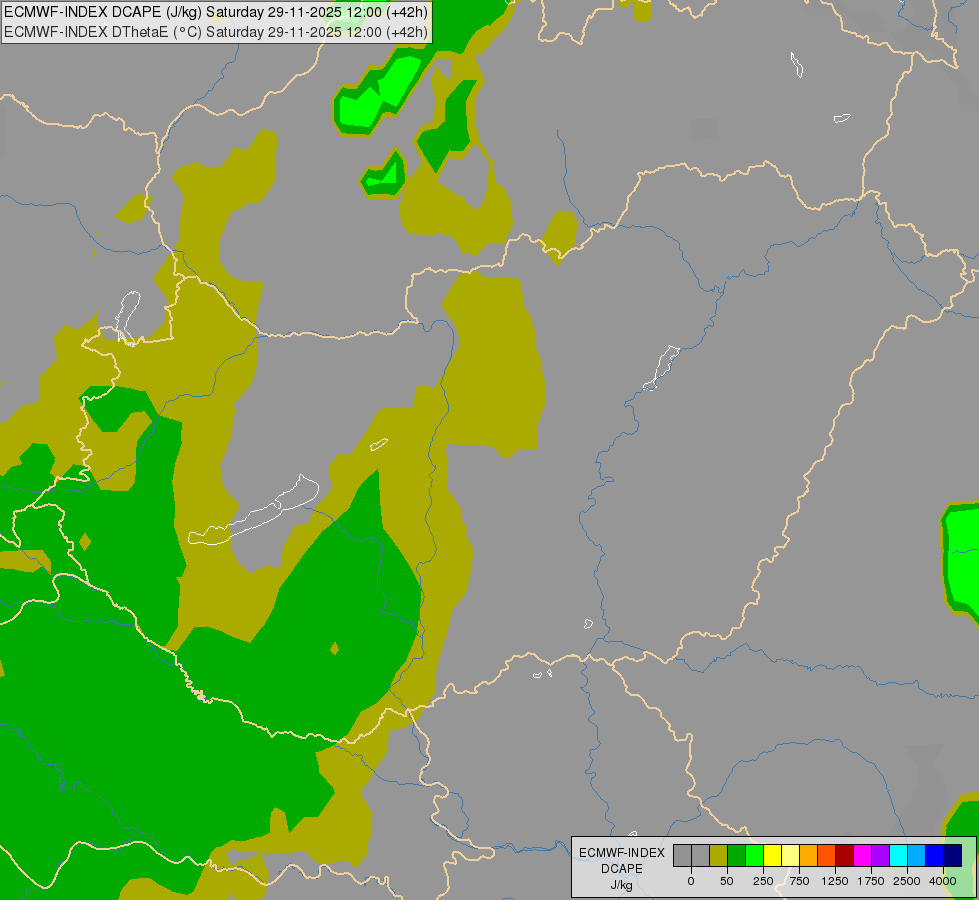This screenshot has height=900, width=979.
Task: Click the pure yellow legend swatch
Action: click(x=772, y=855)
